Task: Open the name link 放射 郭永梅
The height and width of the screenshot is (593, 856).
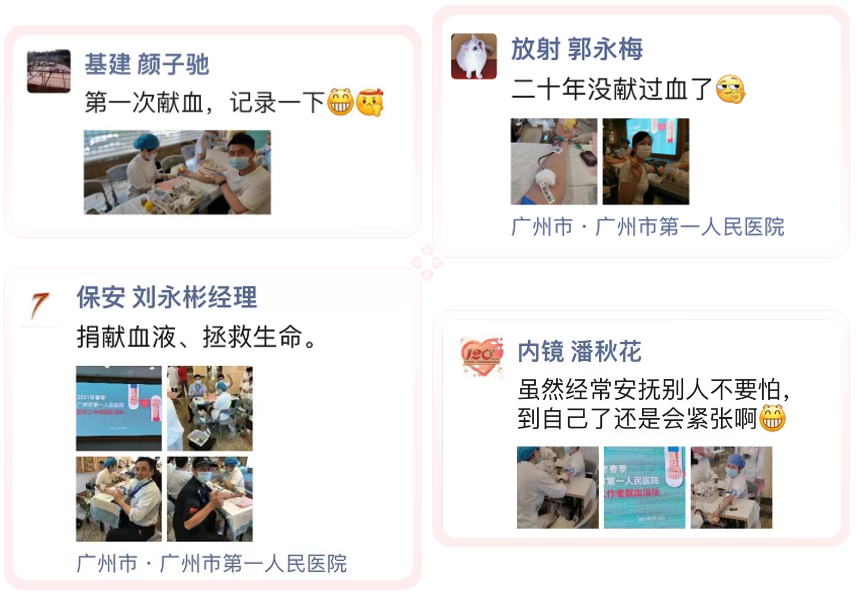Action: pyautogui.click(x=577, y=49)
